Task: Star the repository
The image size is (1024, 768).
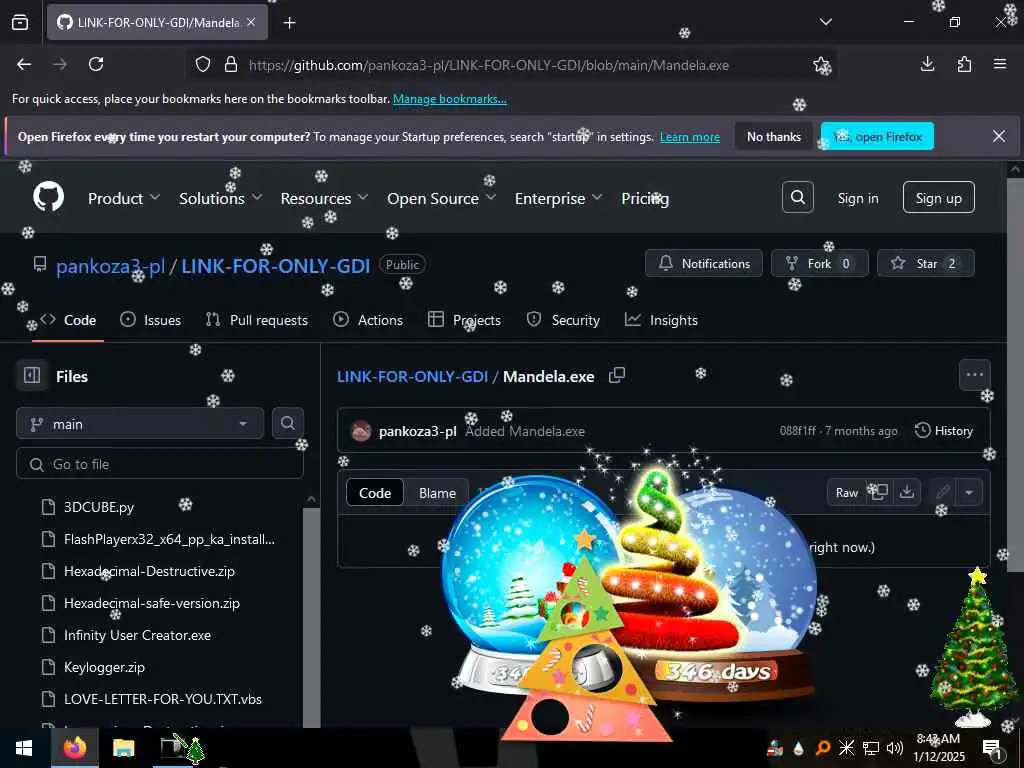Action: [x=925, y=263]
